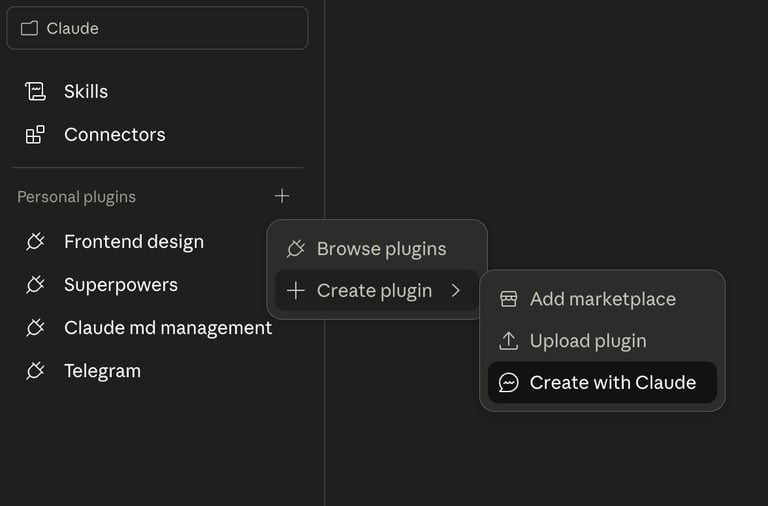Screen dimensions: 768x506
Task: Open the Skills section
Action: [86, 91]
